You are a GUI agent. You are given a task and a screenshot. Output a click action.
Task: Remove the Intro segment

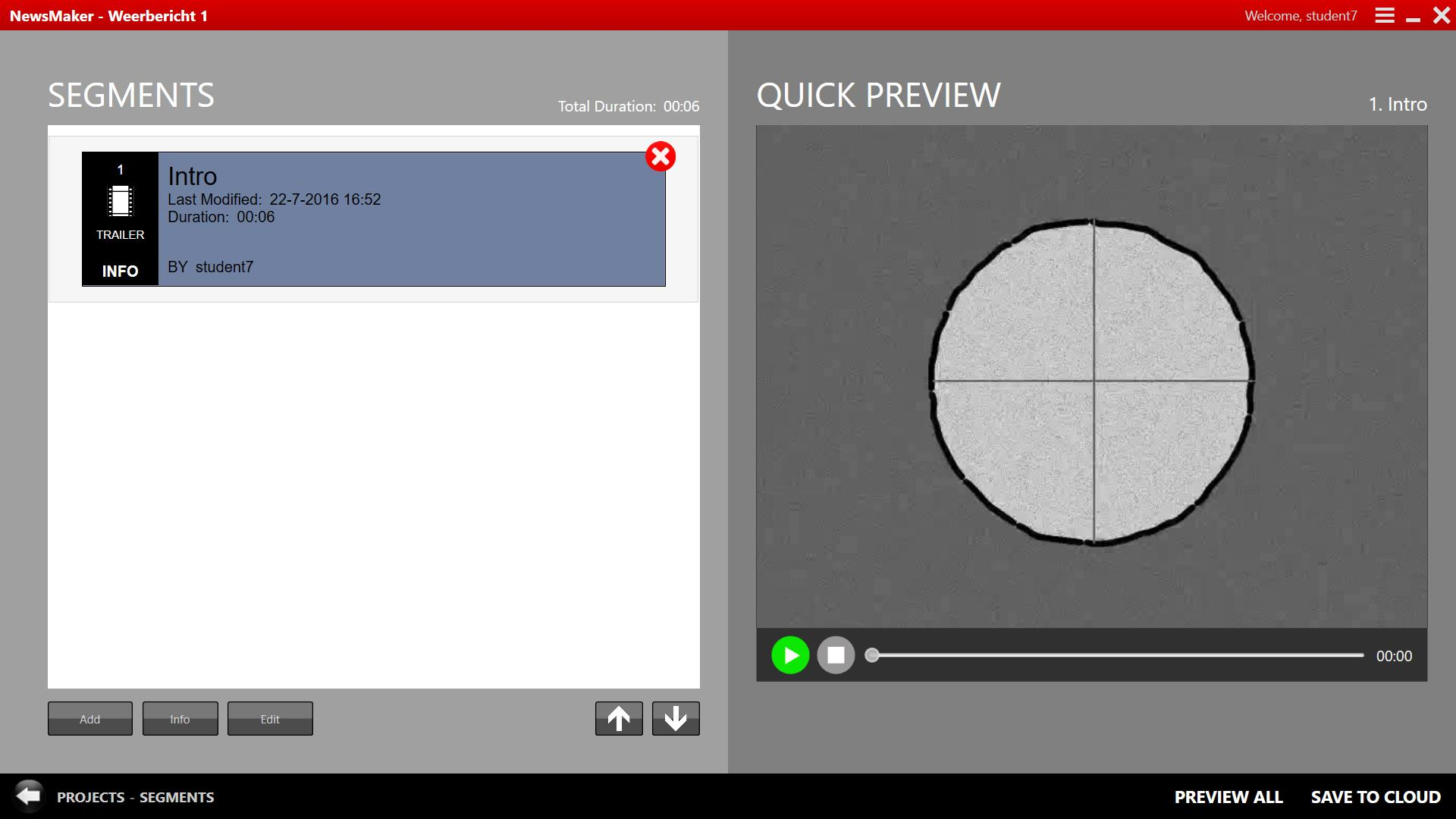[x=660, y=156]
